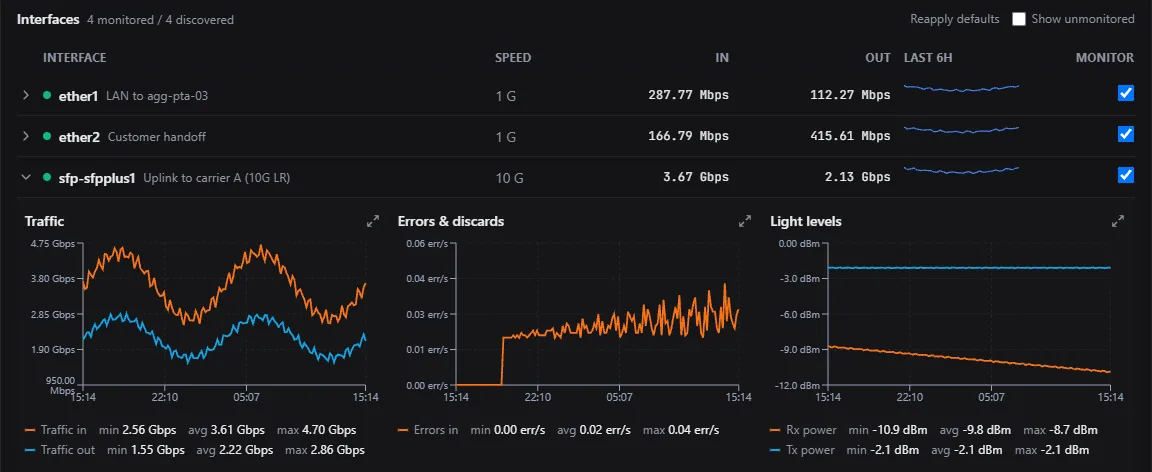Select the ether1 interface name
The width and height of the screenshot is (1152, 472).
79,96
